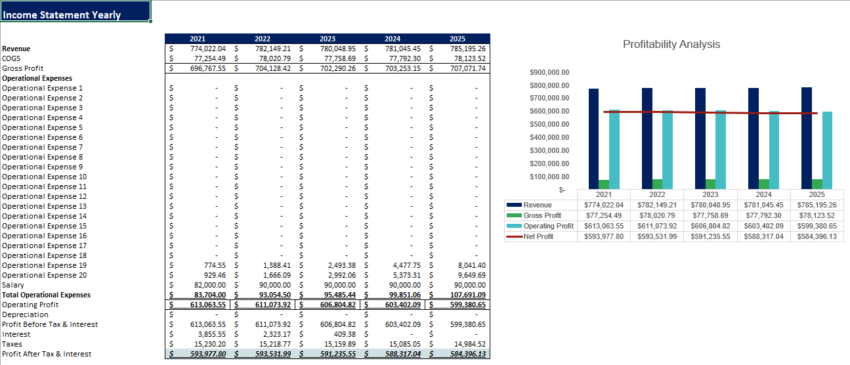Select expense cell 774.55
The height and width of the screenshot is (365, 850).
click(x=197, y=265)
